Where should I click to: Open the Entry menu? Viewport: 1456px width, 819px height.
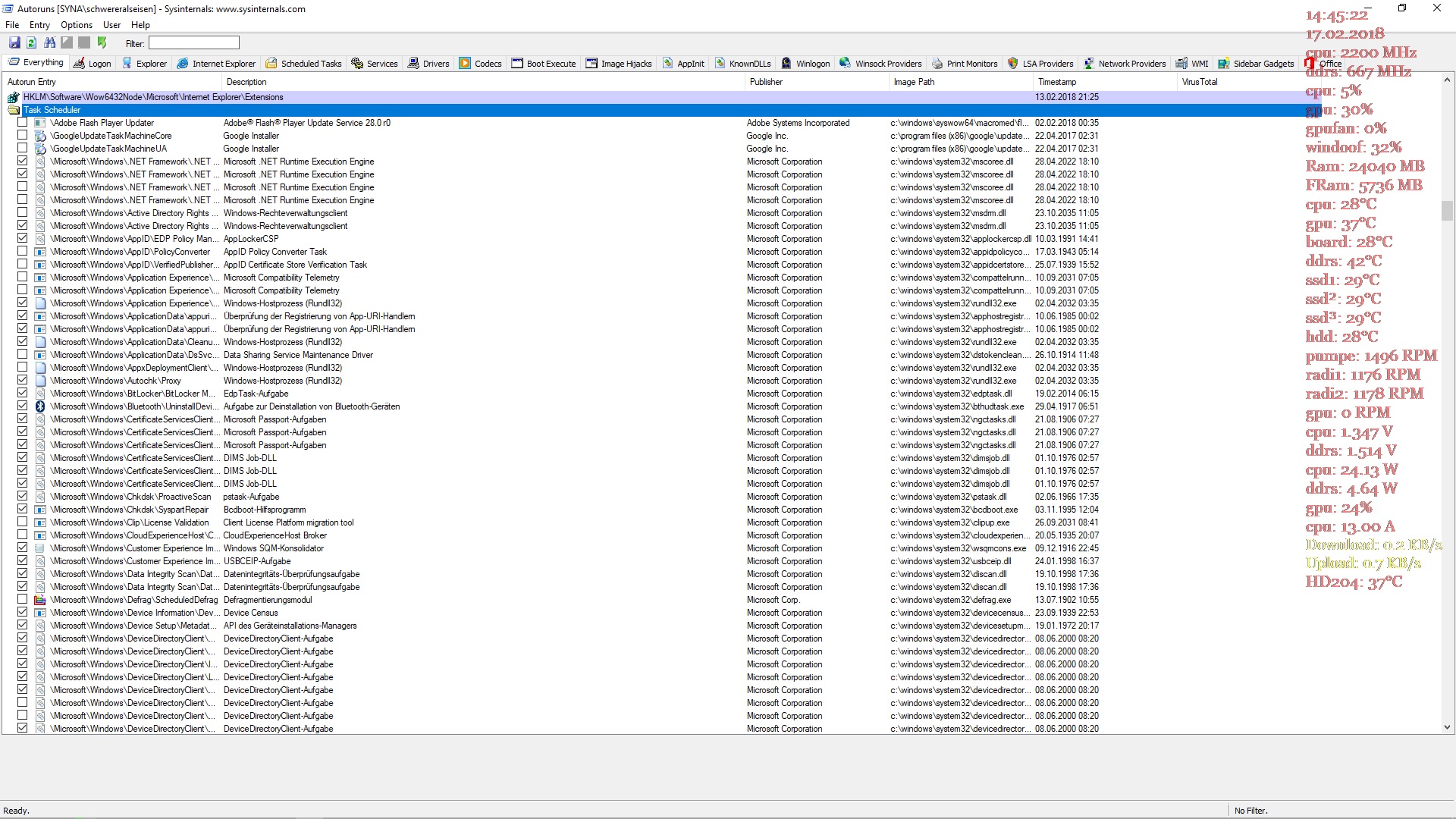coord(39,25)
